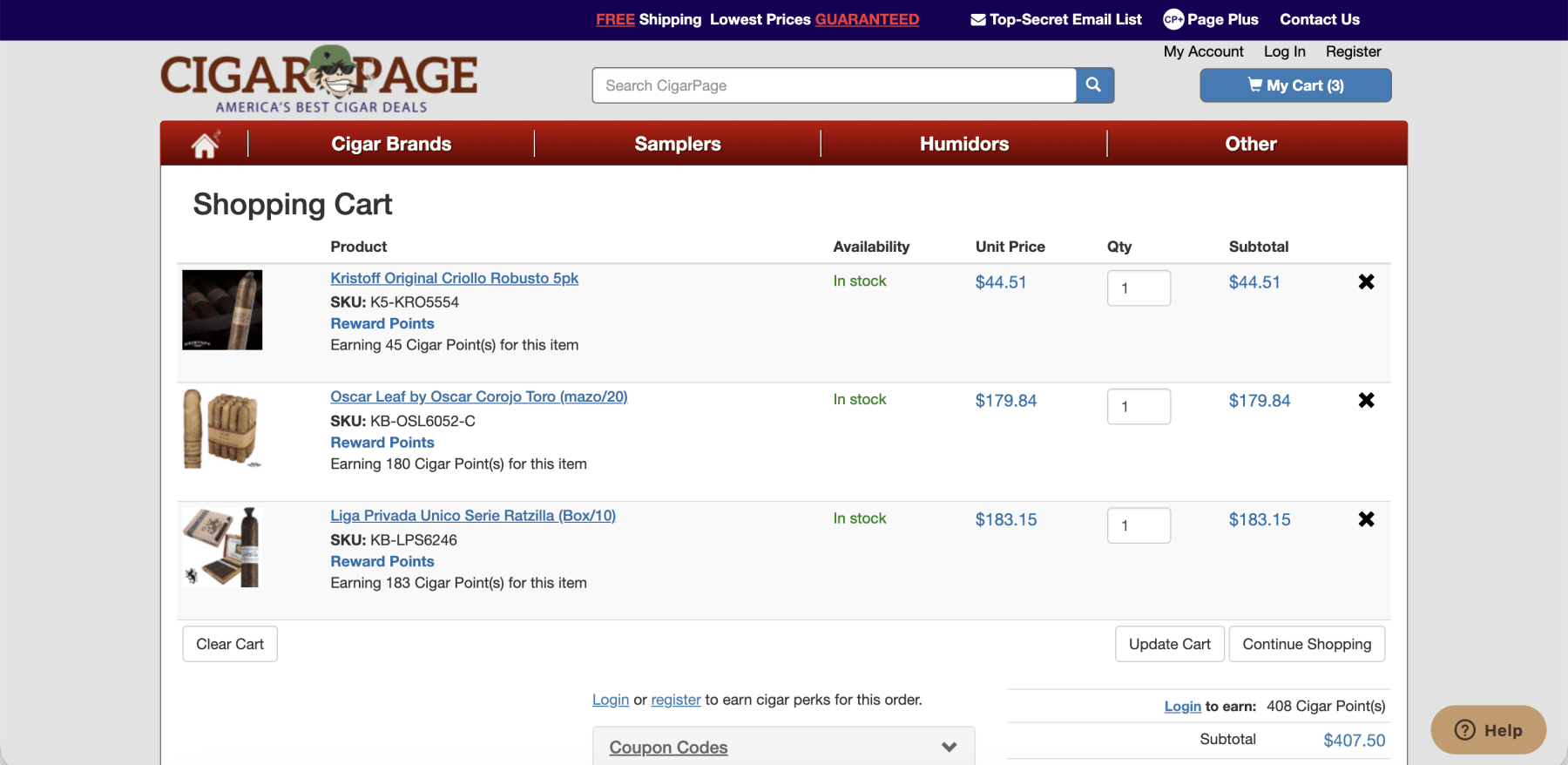Click Contact Us link
1568x765 pixels.
pyautogui.click(x=1320, y=19)
